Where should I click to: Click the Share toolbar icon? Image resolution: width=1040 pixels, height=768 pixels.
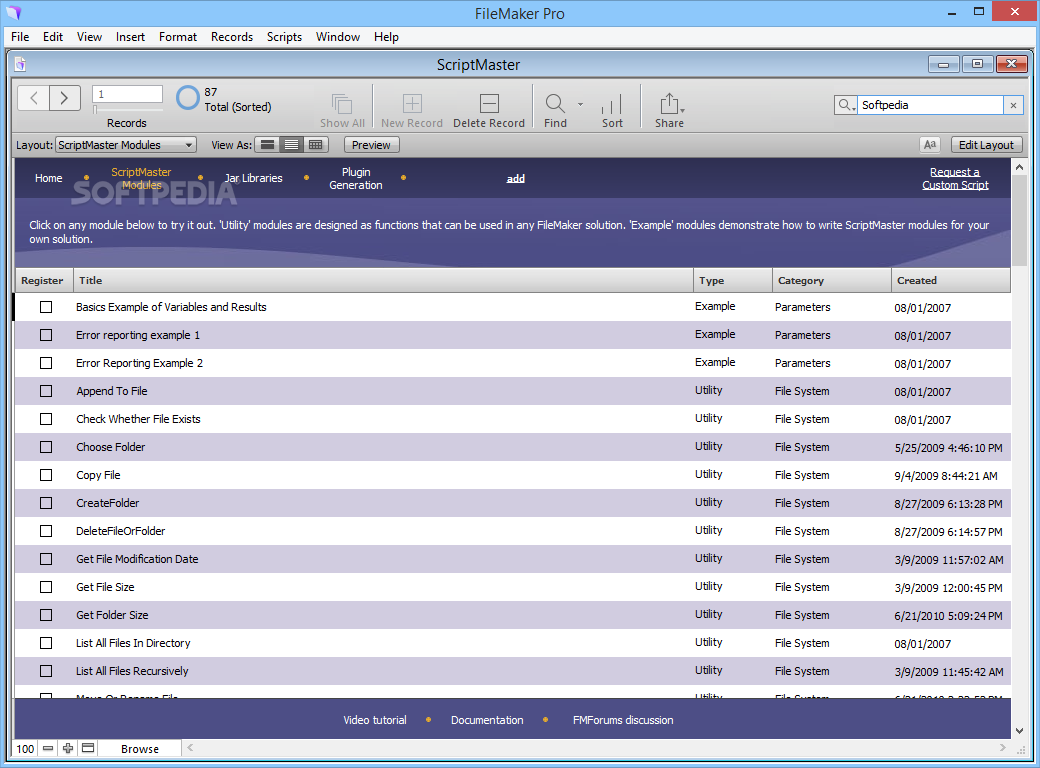pyautogui.click(x=669, y=103)
